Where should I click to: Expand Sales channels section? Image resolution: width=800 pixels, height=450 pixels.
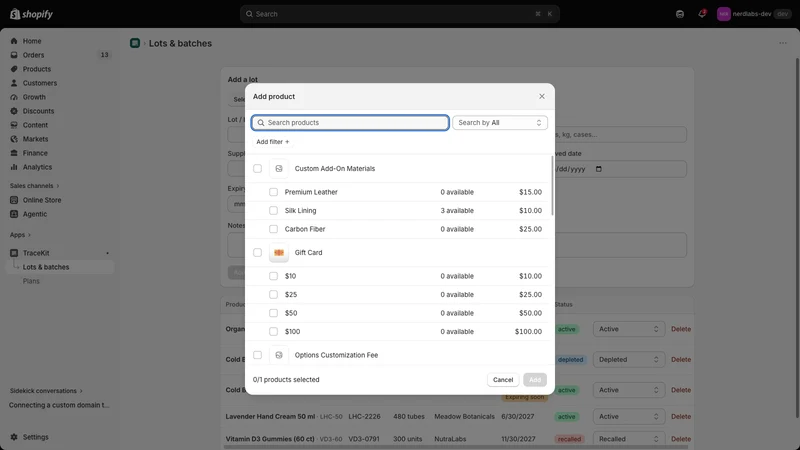(34, 186)
